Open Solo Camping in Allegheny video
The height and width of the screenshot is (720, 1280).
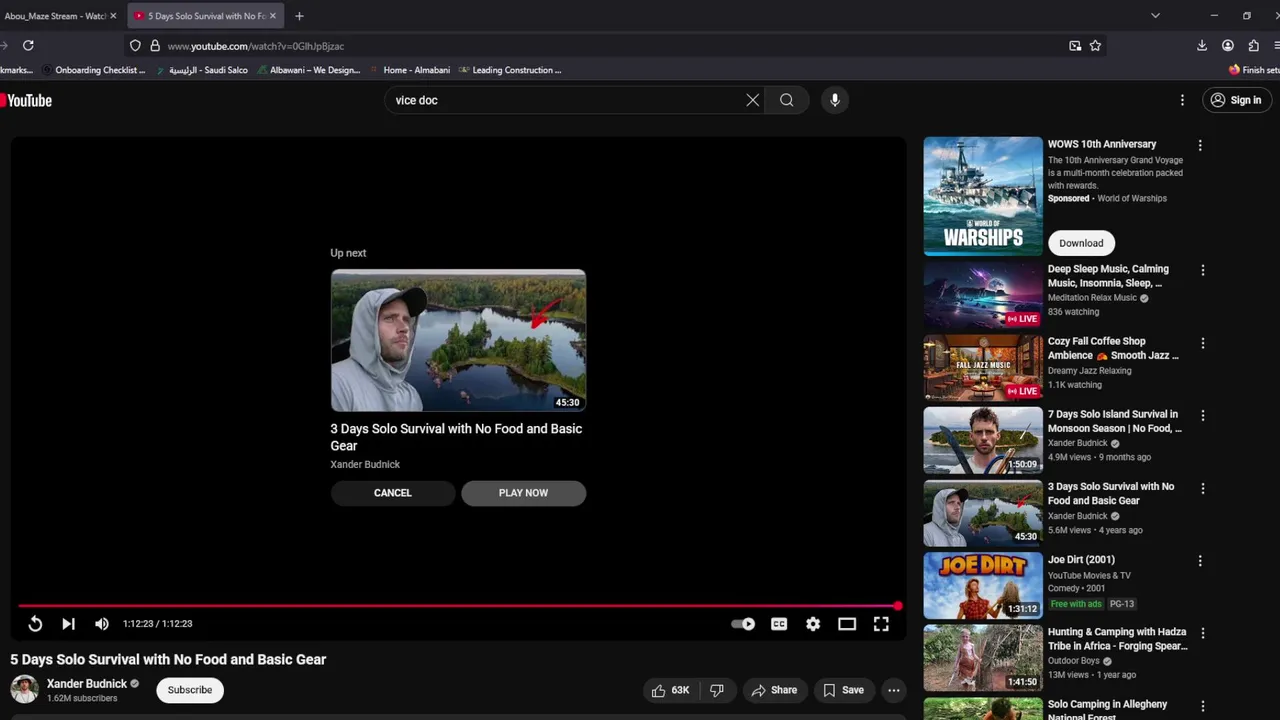coord(1107,709)
